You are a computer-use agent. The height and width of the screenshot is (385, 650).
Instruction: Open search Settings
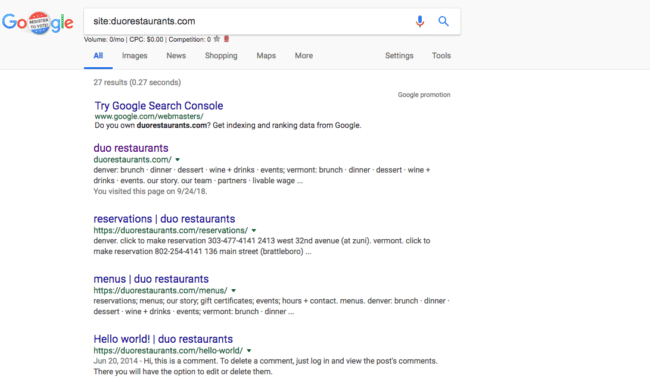coord(399,56)
